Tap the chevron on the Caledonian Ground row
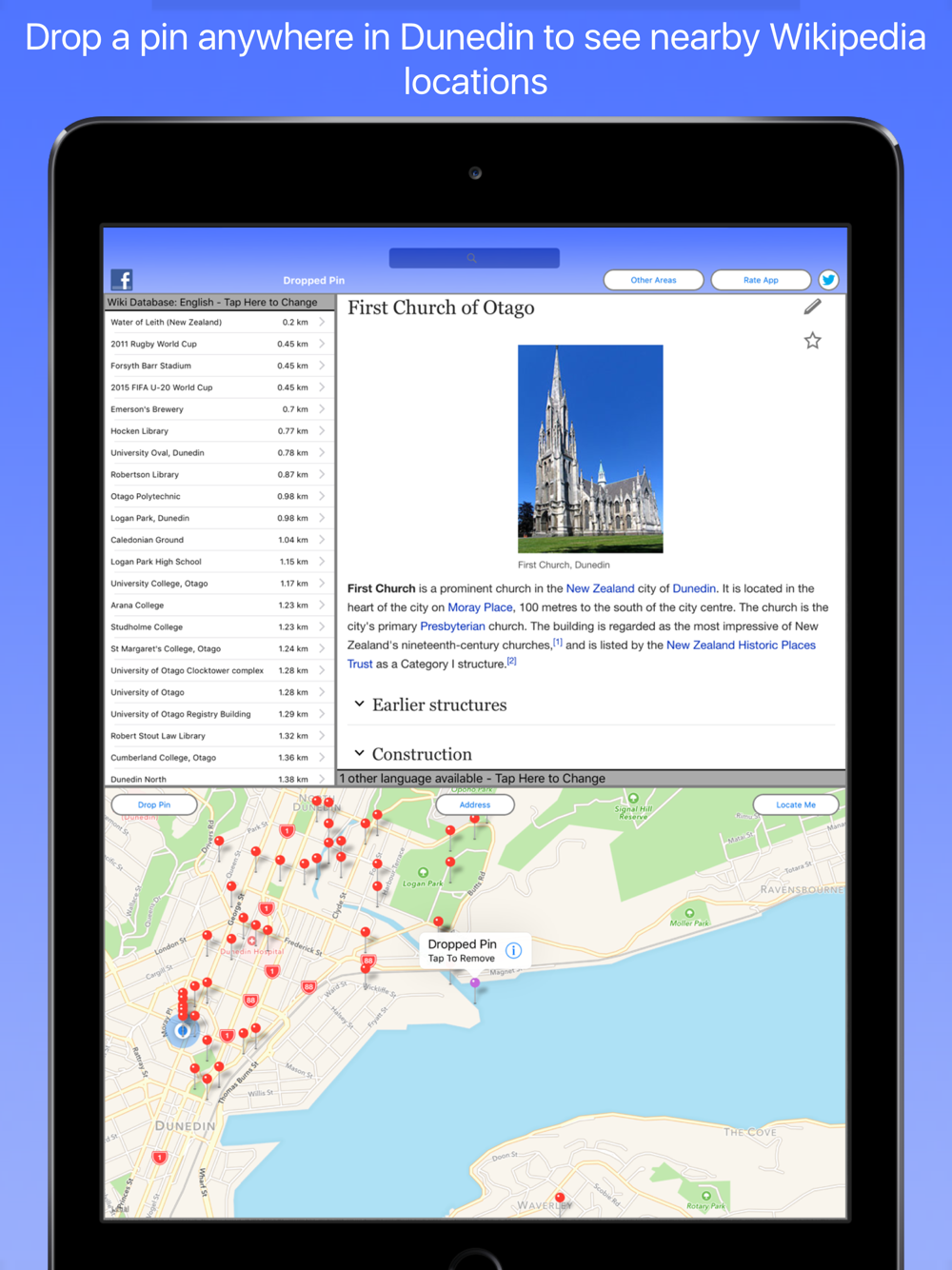 coord(322,540)
